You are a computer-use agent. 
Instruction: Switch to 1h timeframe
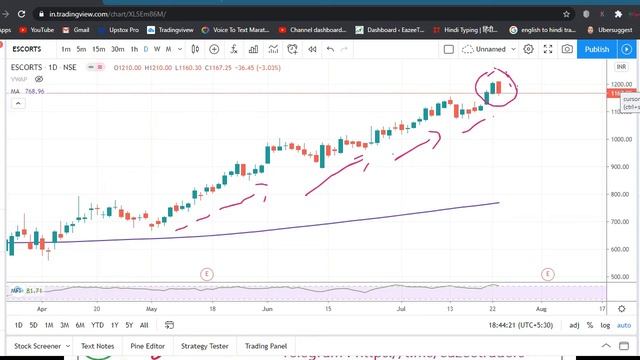click(x=134, y=49)
